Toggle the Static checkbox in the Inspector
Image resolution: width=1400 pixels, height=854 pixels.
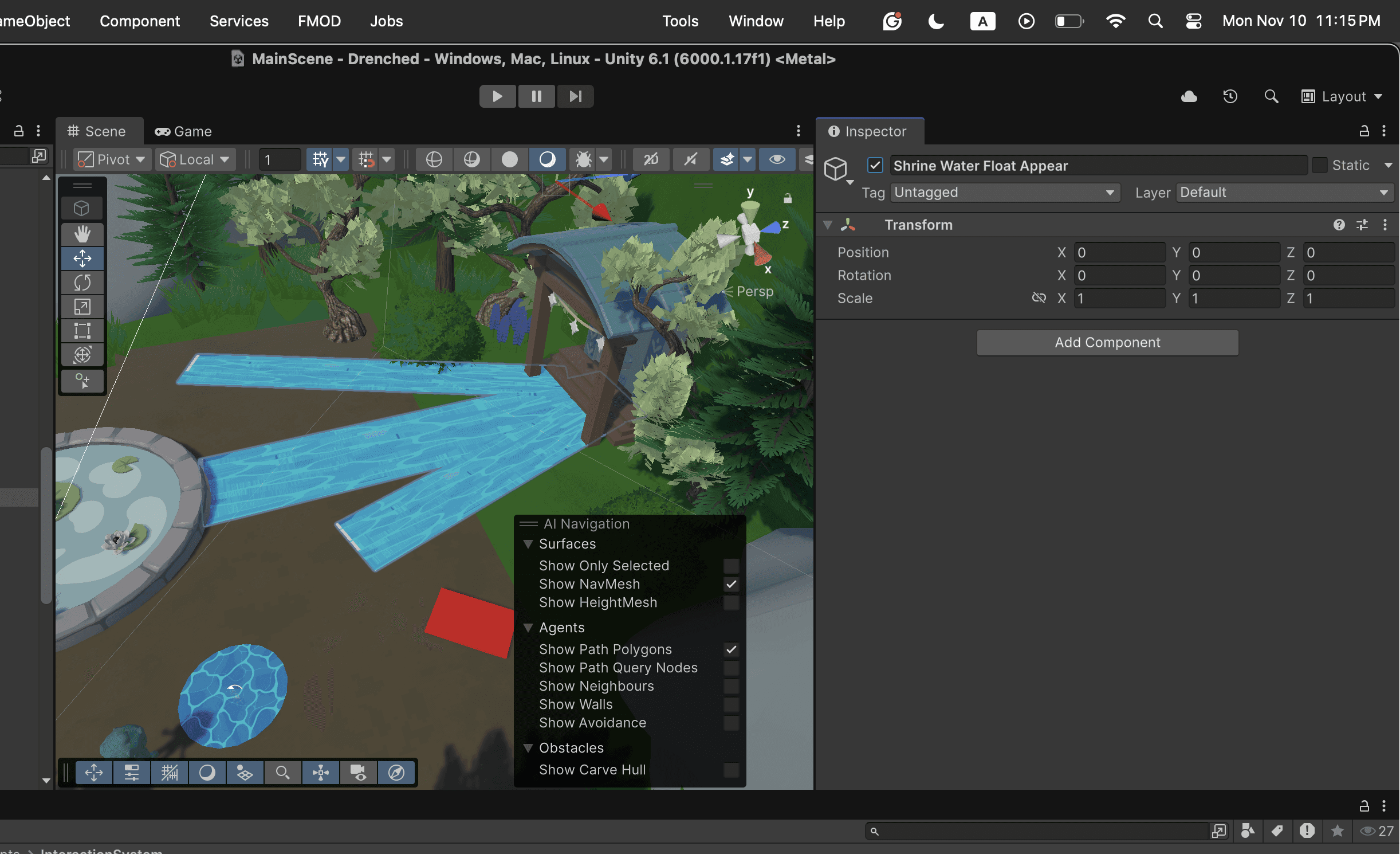1319,166
